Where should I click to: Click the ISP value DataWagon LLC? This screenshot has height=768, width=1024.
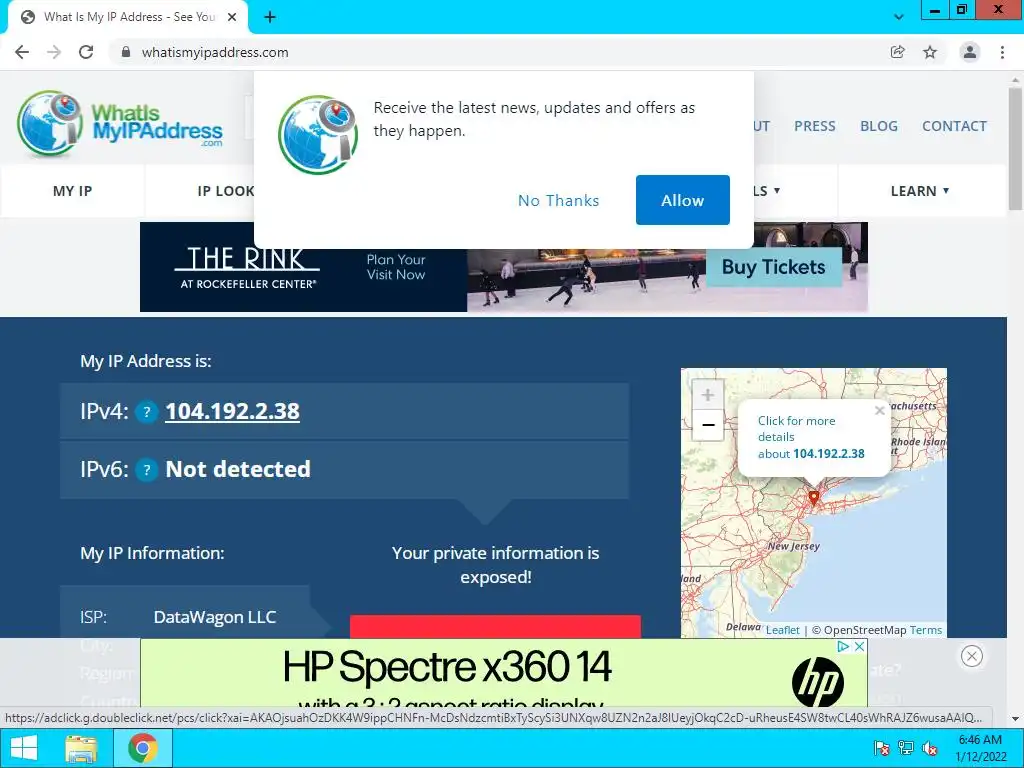pyautogui.click(x=215, y=617)
